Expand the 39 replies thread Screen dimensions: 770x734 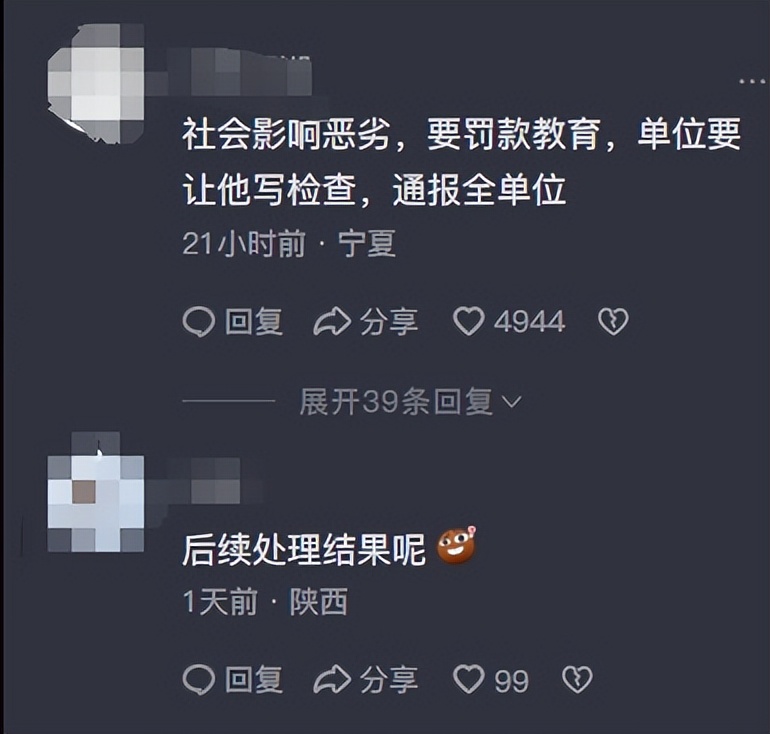pos(411,402)
